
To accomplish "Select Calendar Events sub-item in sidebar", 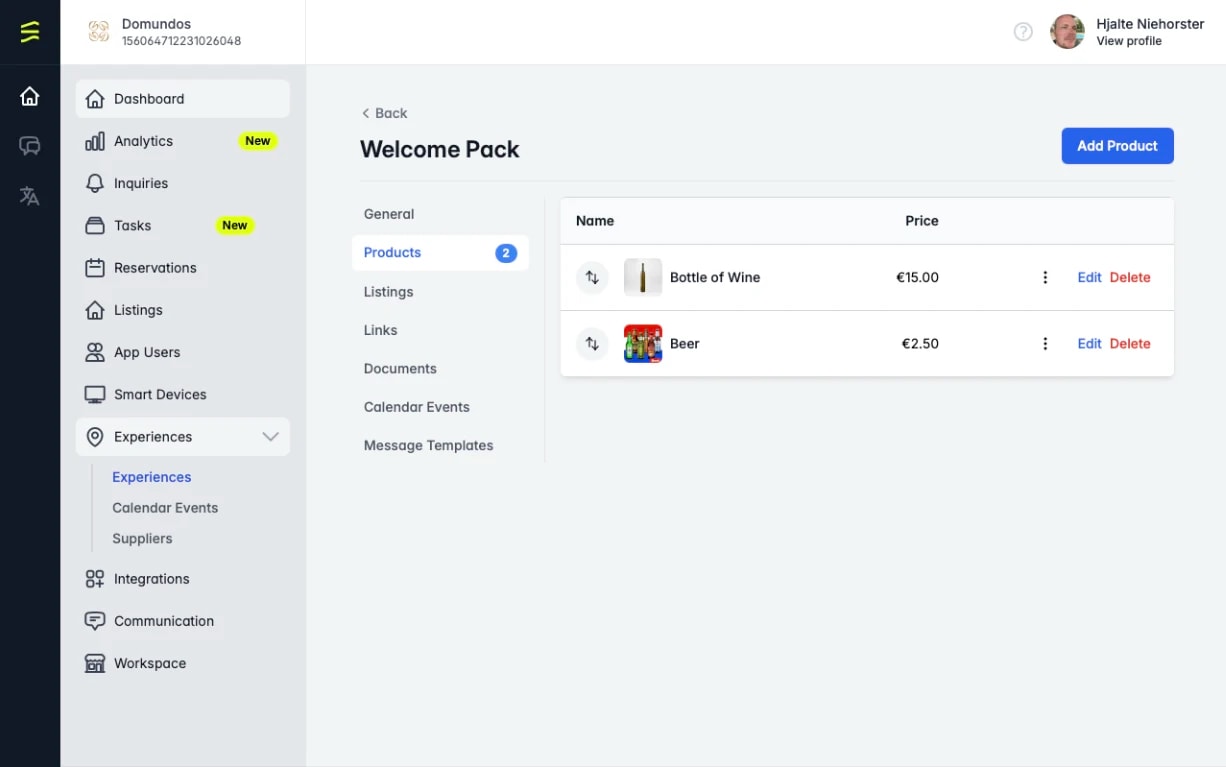I will (x=165, y=508).
